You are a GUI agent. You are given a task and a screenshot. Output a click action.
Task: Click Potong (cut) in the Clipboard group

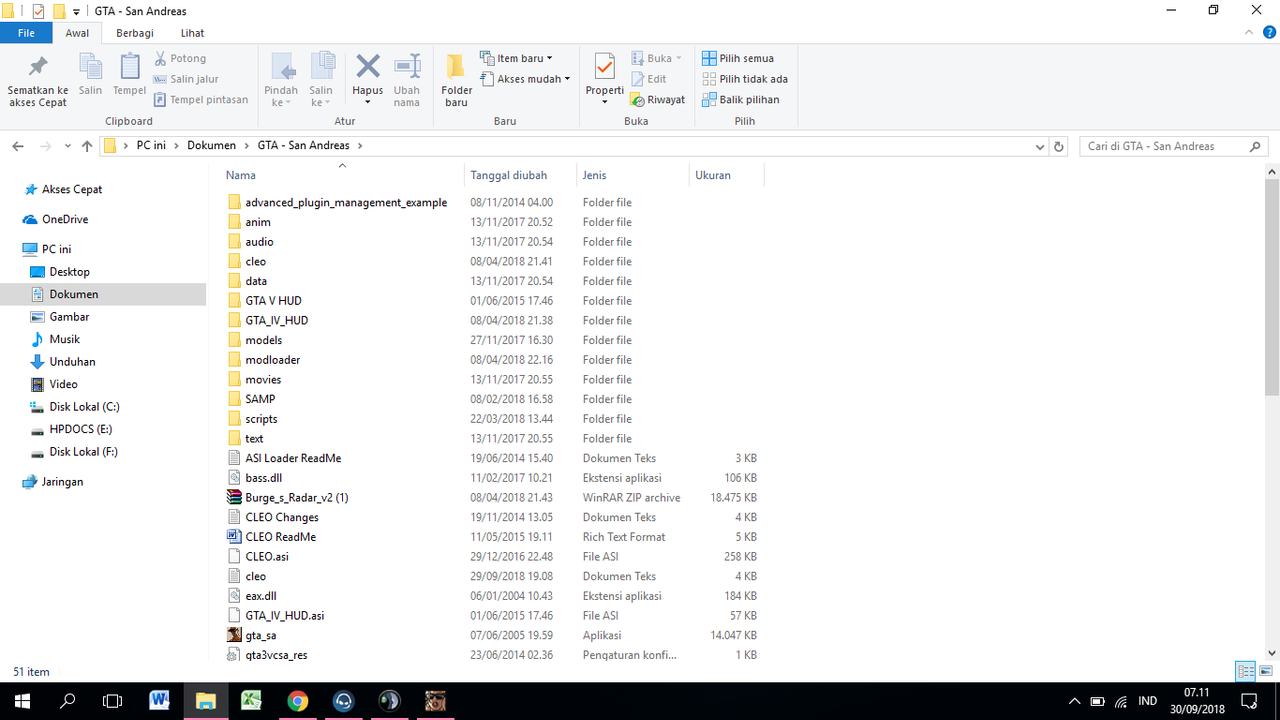tap(180, 58)
